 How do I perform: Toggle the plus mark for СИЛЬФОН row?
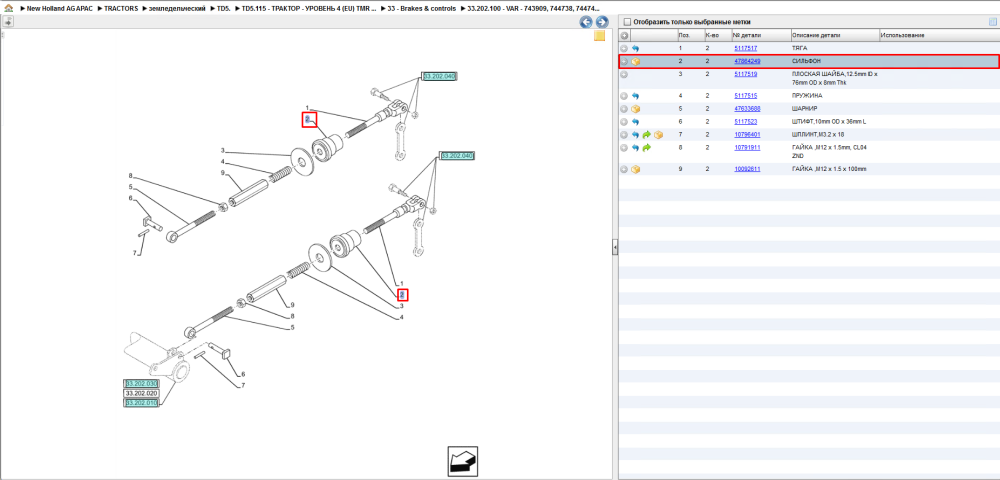(x=624, y=62)
